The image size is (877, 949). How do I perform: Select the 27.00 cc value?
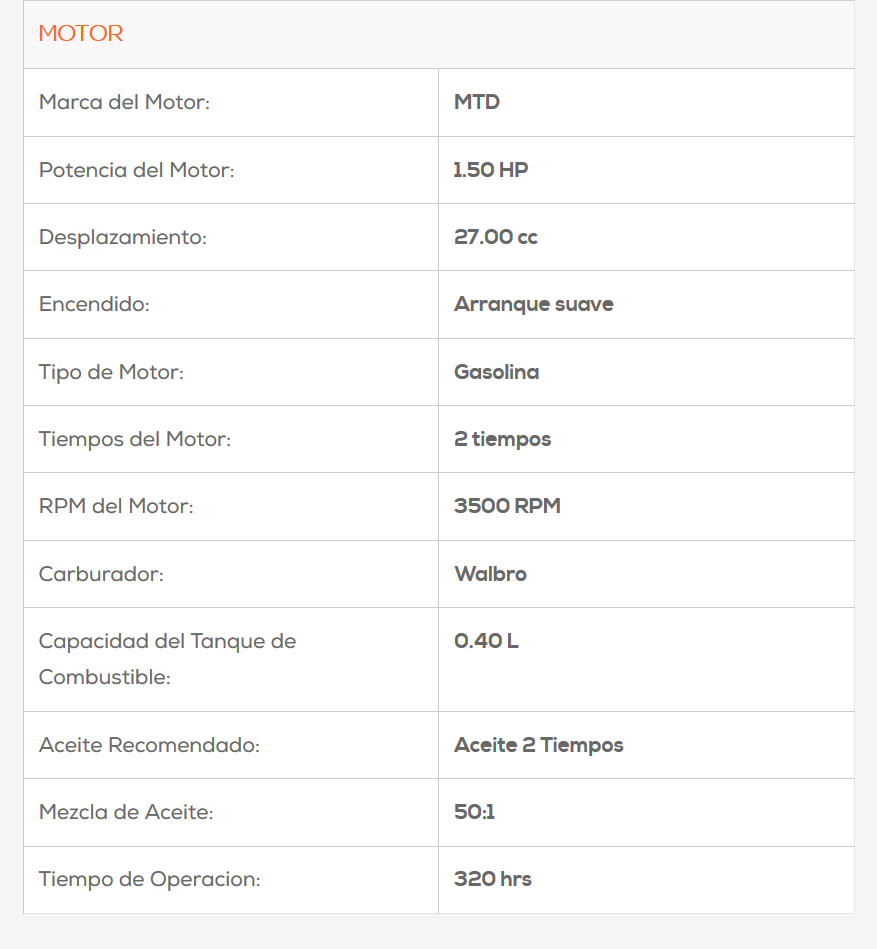(x=496, y=237)
